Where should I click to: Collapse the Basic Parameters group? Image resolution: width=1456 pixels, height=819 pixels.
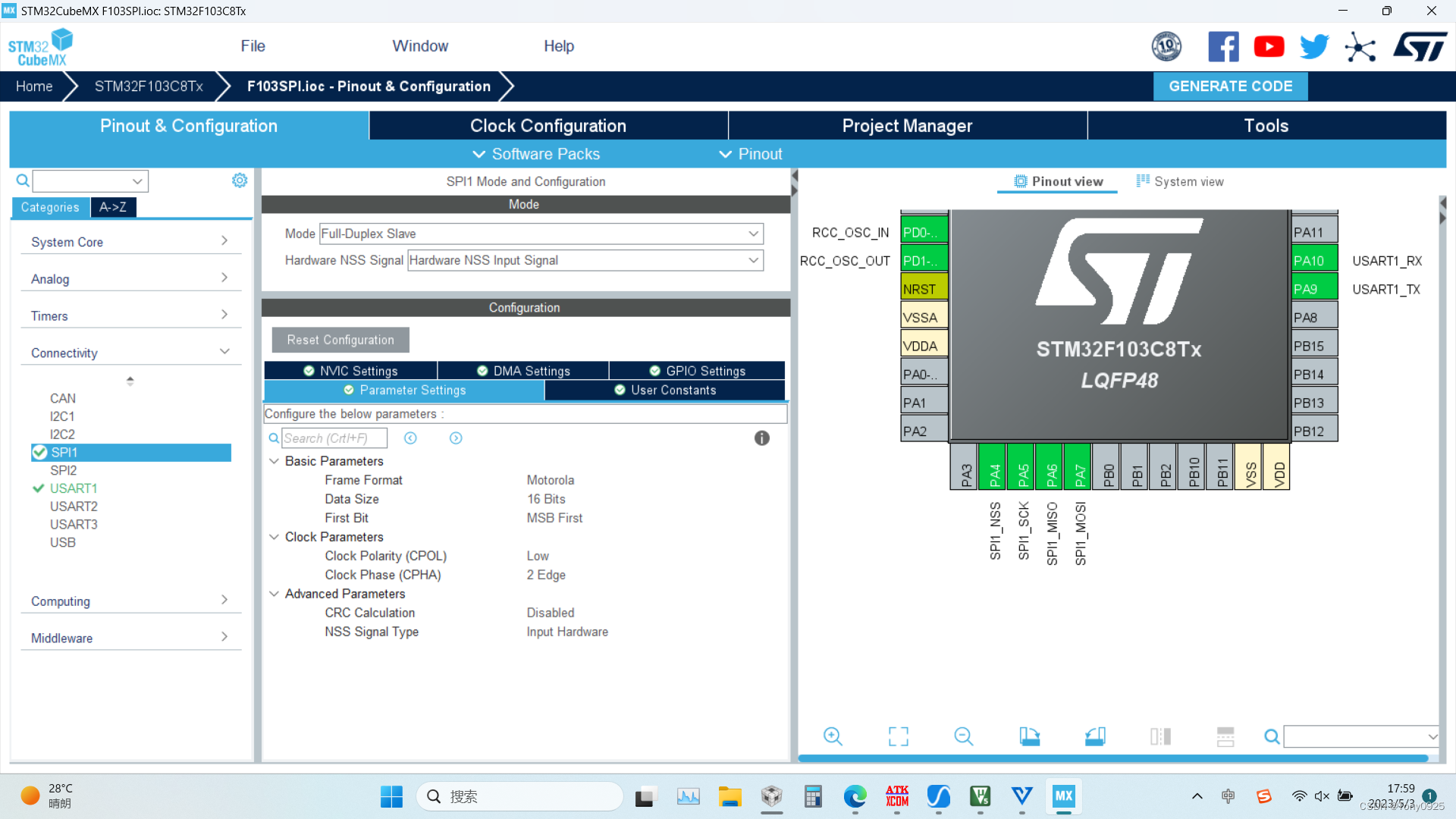(275, 461)
